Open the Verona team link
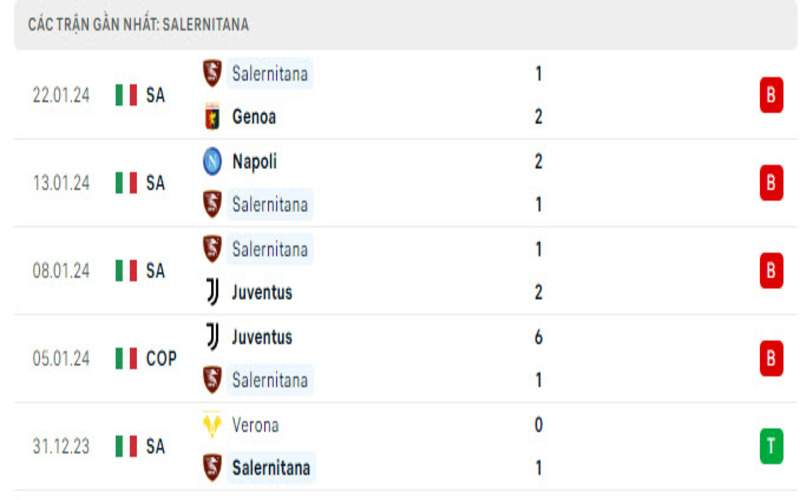The height and width of the screenshot is (500, 800). (255, 425)
